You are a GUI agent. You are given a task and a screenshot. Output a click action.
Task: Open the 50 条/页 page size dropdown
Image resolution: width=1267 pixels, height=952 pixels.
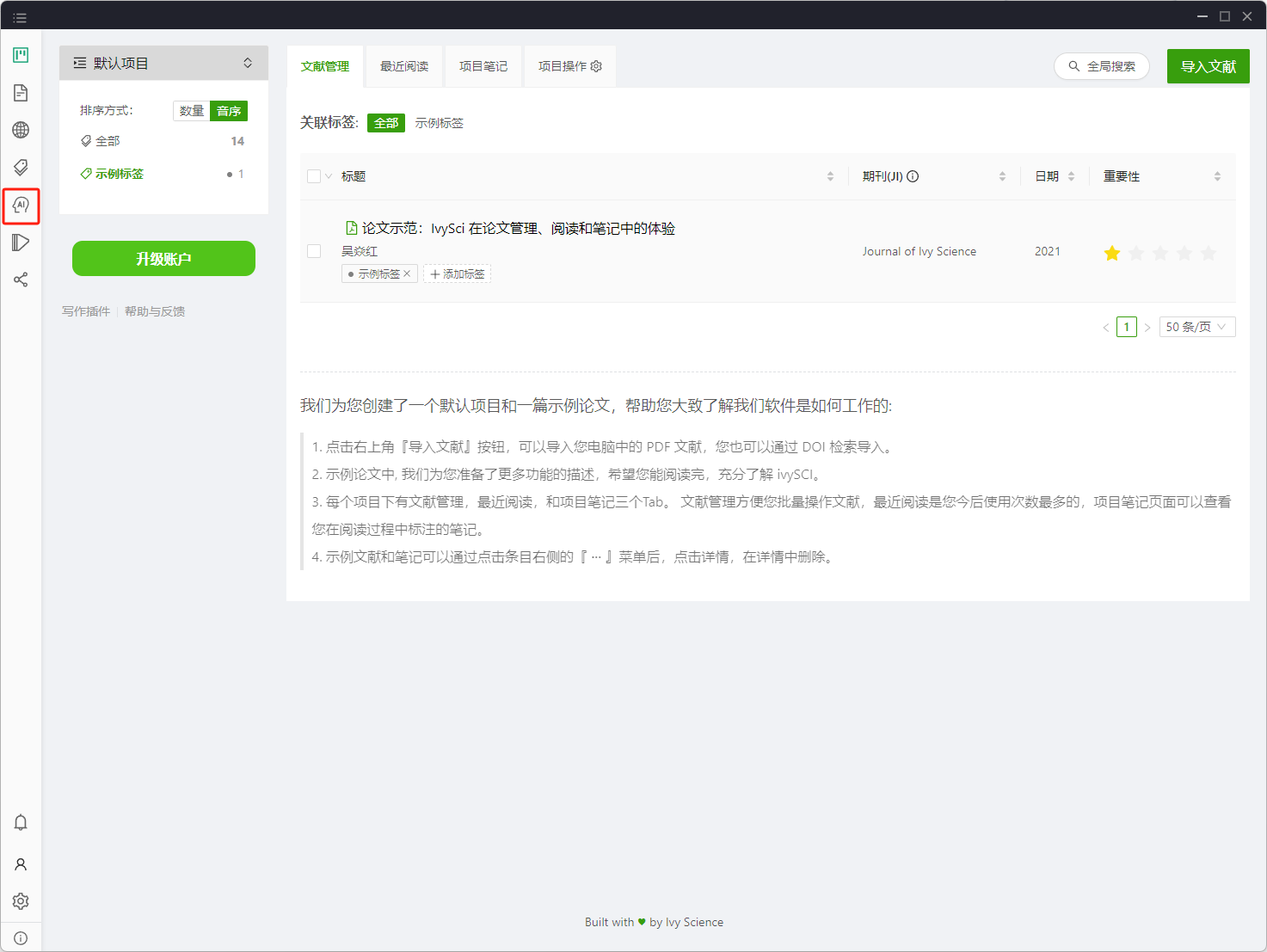point(1197,327)
